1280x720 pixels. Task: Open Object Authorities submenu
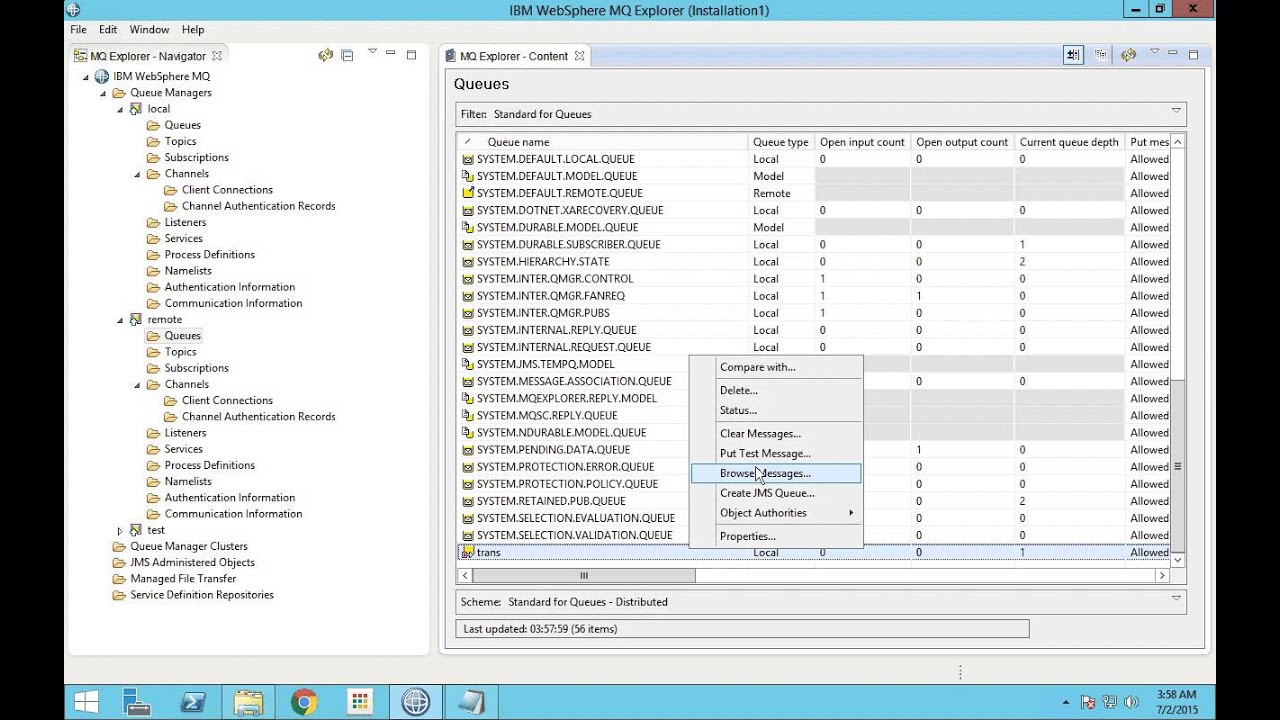point(776,513)
